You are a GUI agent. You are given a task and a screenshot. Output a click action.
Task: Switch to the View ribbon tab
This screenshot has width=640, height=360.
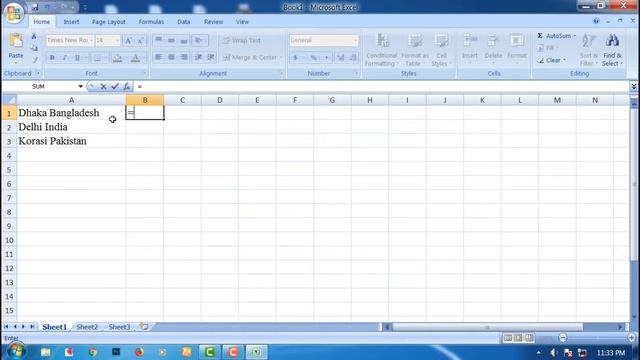pos(242,22)
